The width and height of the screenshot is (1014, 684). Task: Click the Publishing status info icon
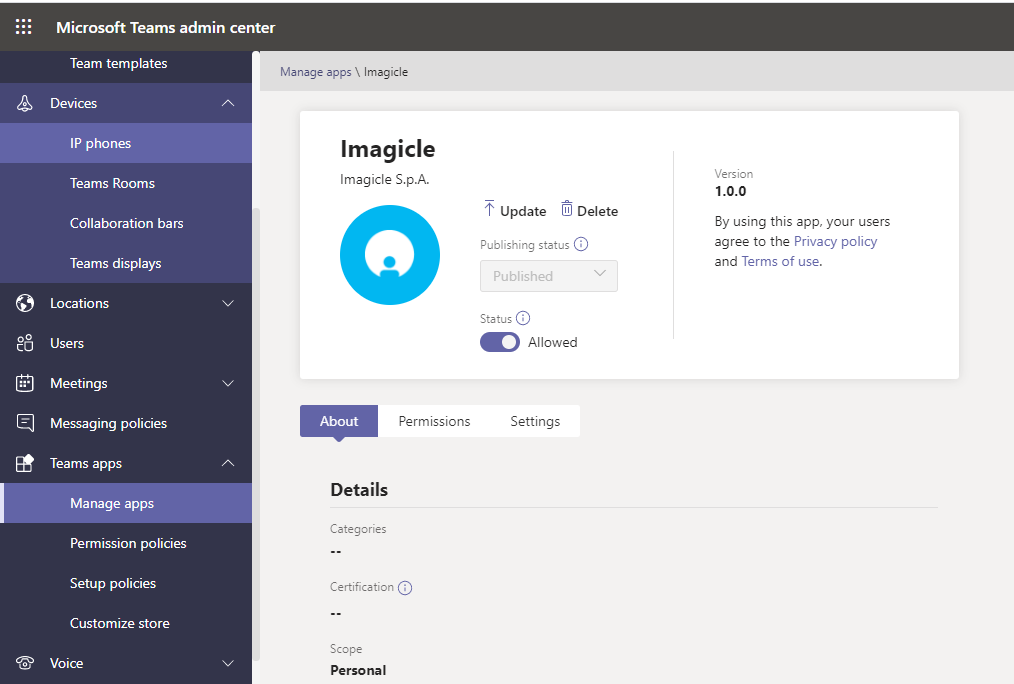click(x=581, y=244)
